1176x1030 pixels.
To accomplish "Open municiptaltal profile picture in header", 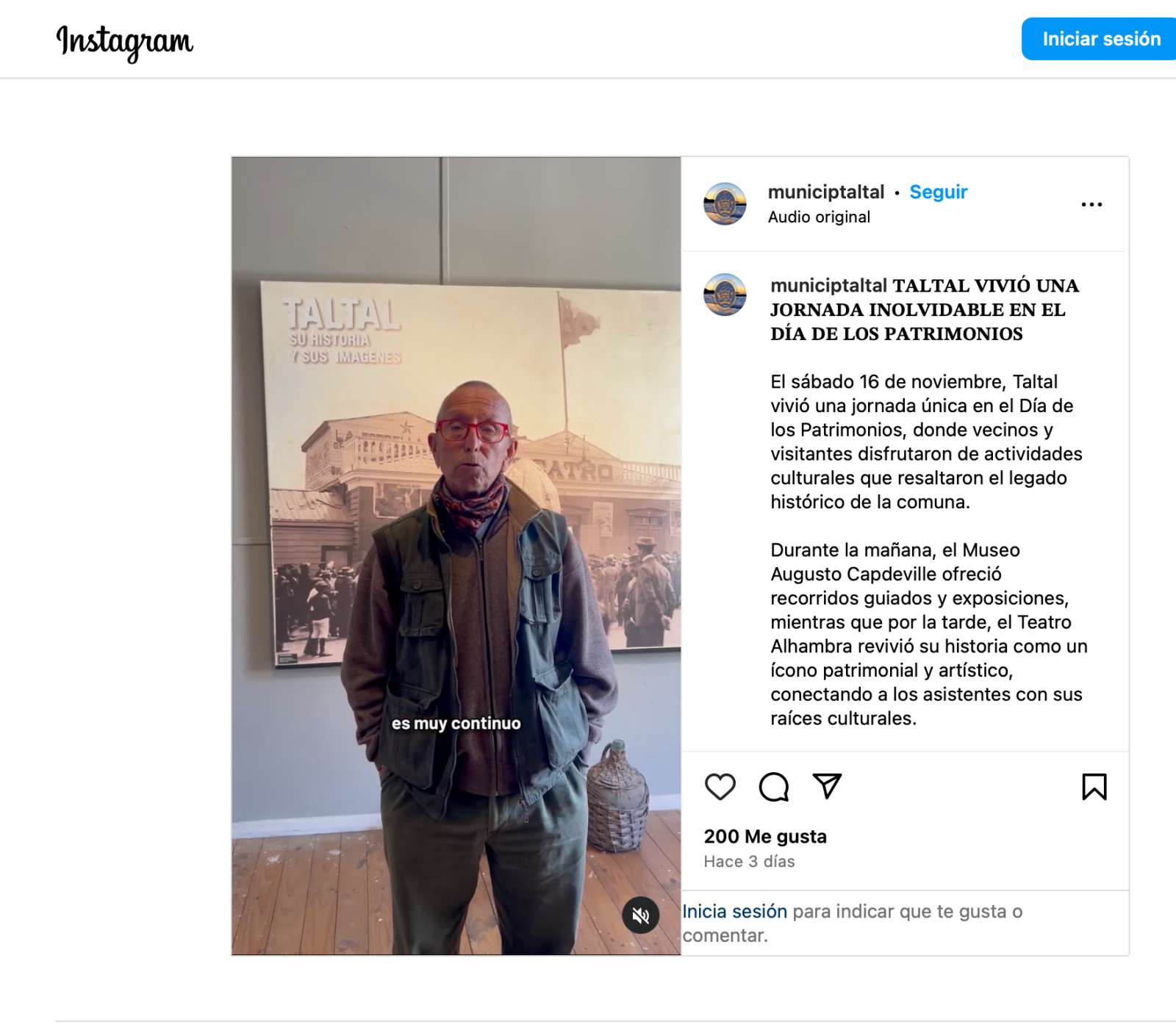I will tap(725, 204).
